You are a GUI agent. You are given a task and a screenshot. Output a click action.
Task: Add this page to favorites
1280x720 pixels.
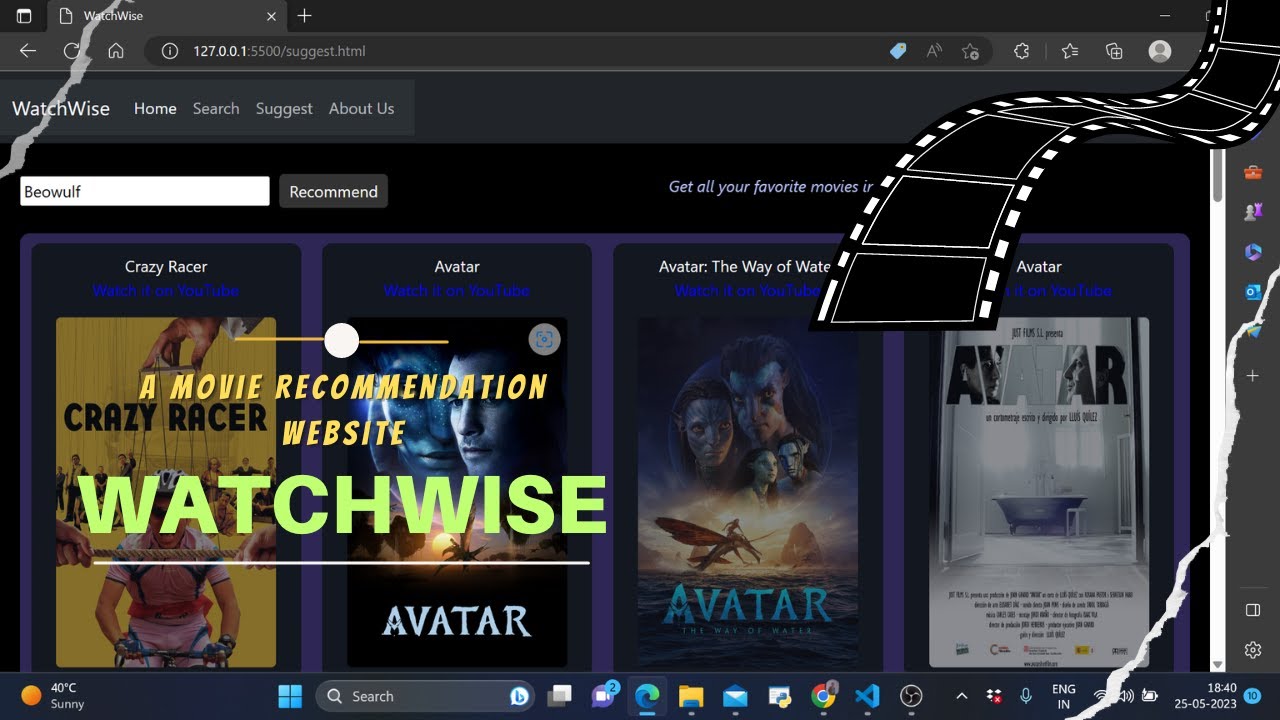[970, 51]
